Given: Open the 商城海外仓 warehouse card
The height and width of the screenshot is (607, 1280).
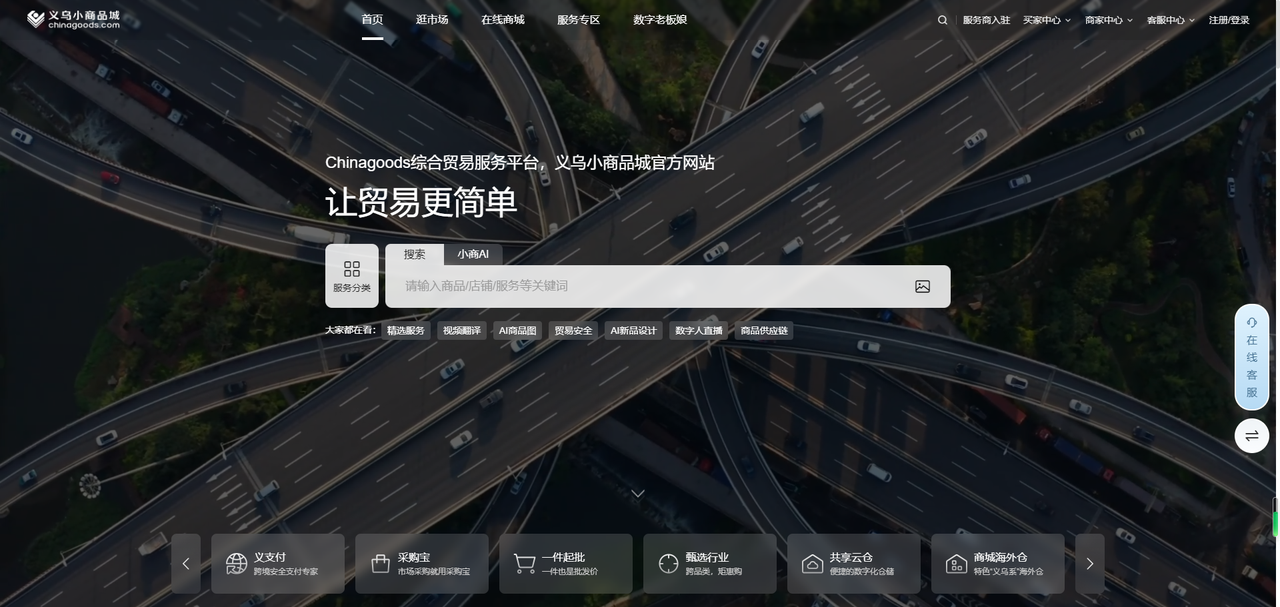Looking at the screenshot, I should point(998,564).
